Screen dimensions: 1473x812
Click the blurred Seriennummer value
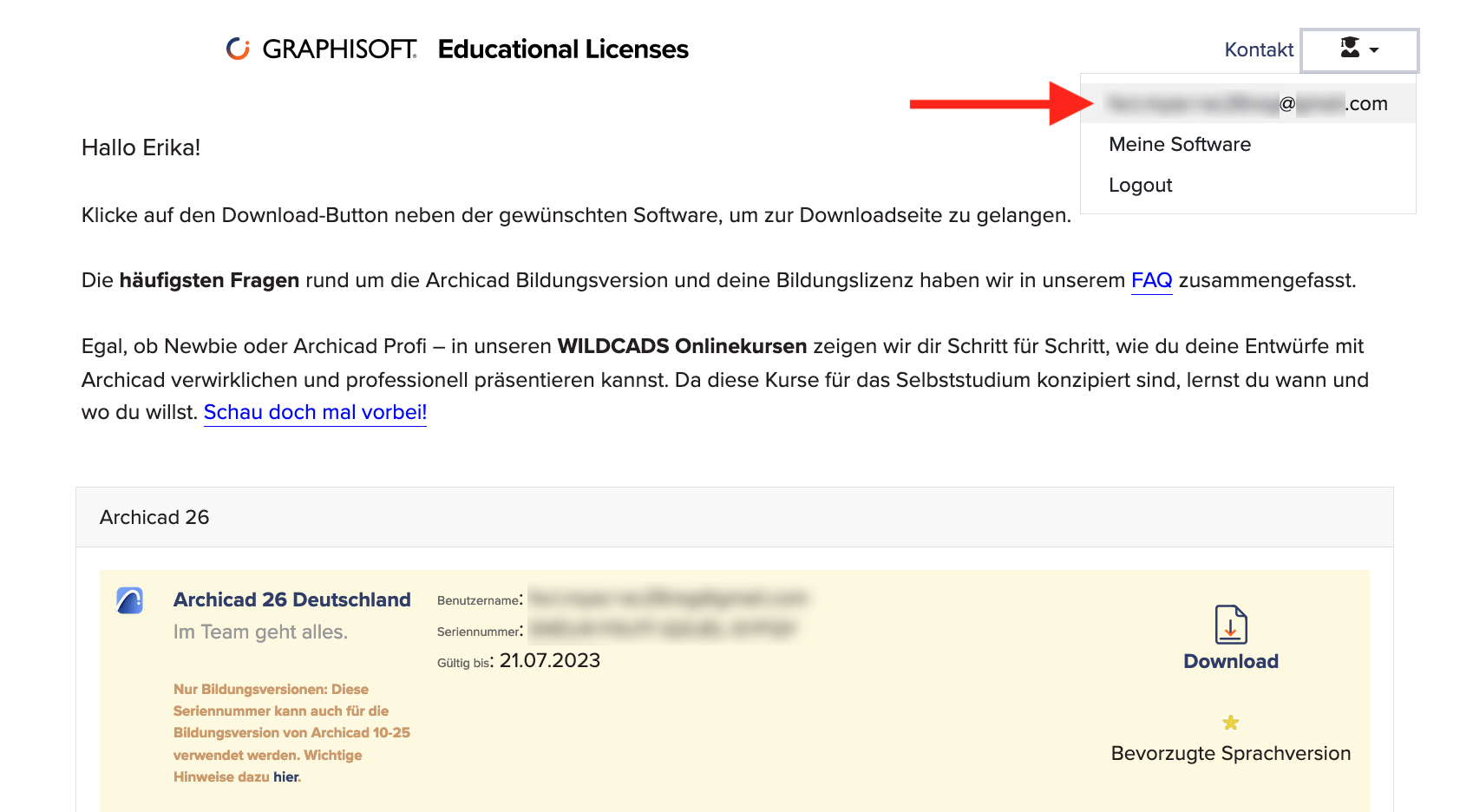click(x=662, y=628)
